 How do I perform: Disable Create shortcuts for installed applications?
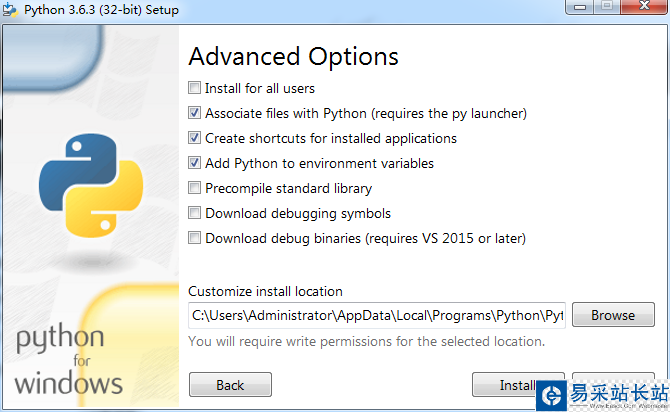195,138
